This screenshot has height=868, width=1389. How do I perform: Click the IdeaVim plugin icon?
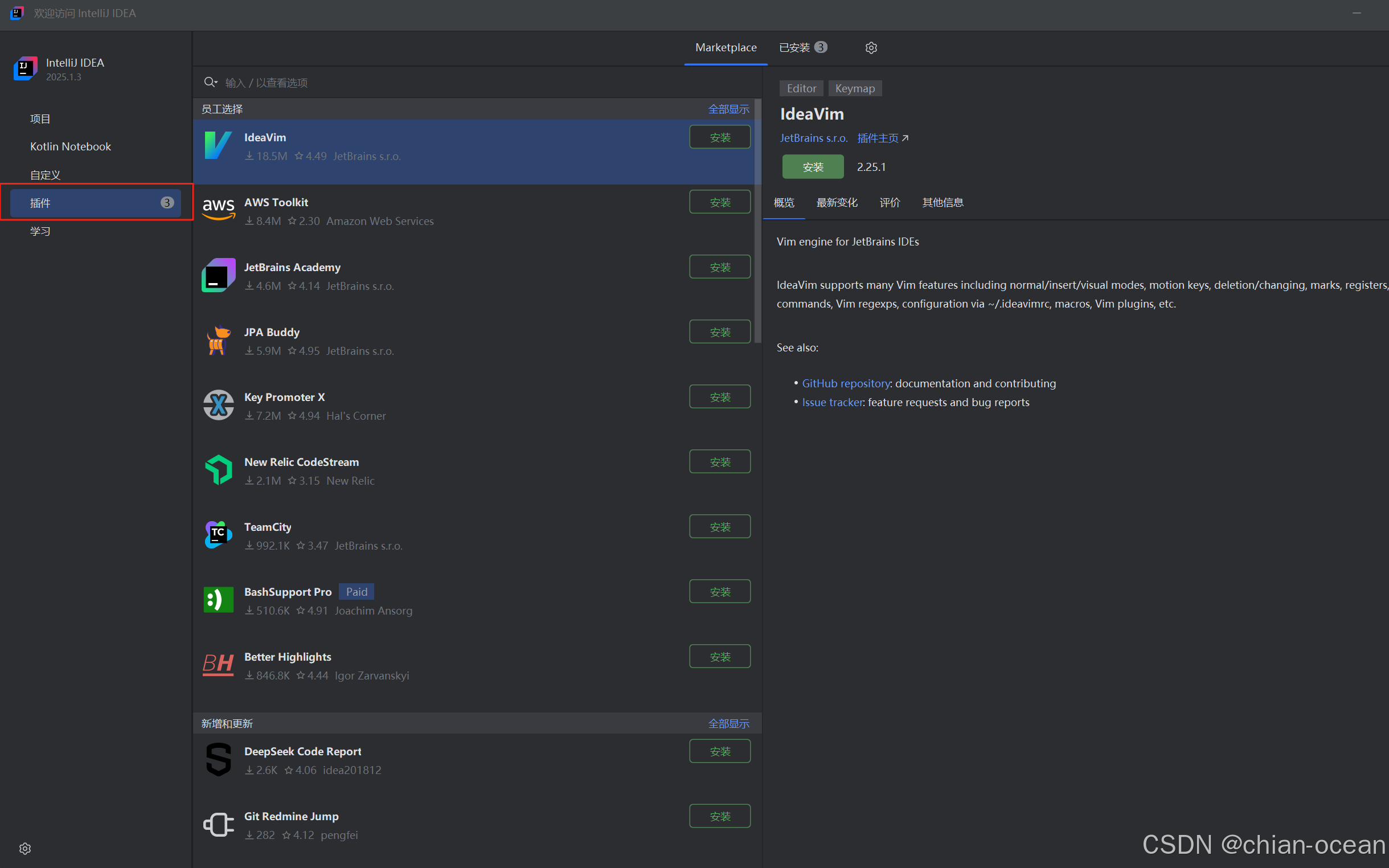(218, 145)
